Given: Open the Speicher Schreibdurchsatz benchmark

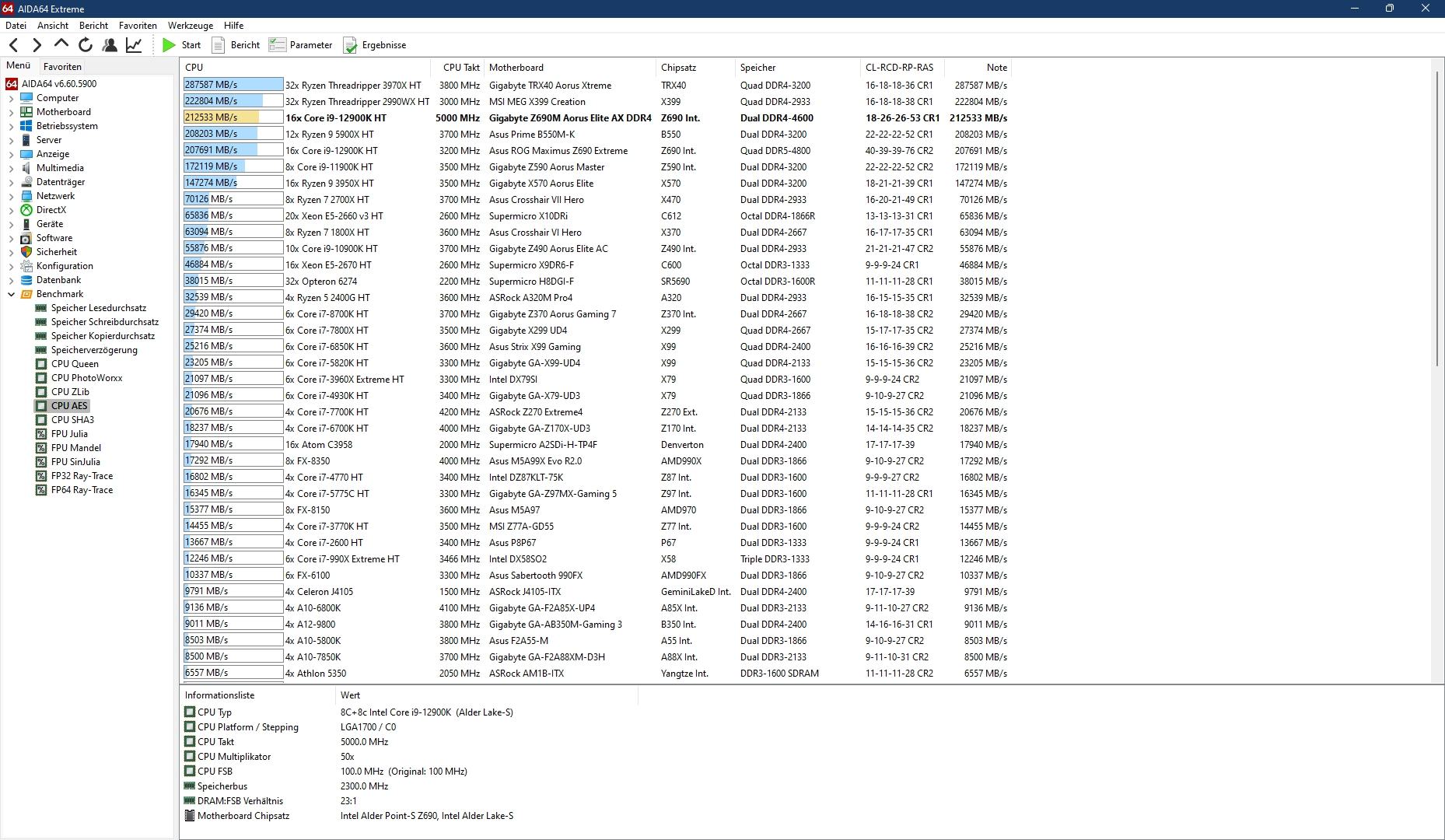Looking at the screenshot, I should [x=104, y=322].
